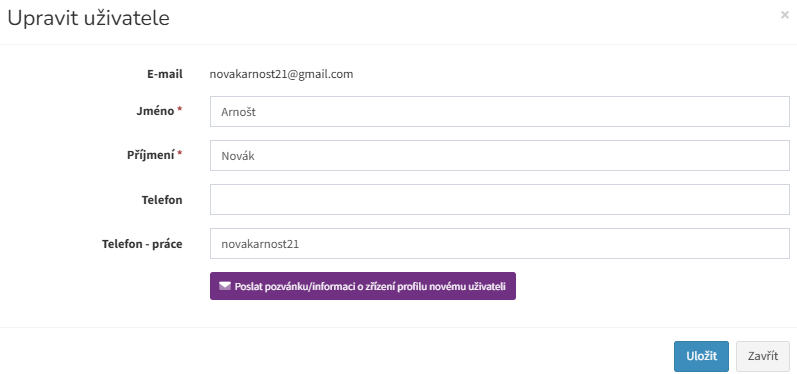Click the envelope icon on the purple button

point(225,286)
